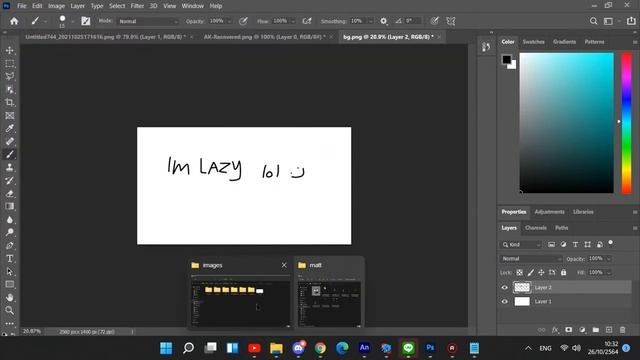Toggle lock transparent pixels
The height and width of the screenshot is (360, 640).
pyautogui.click(x=520, y=272)
